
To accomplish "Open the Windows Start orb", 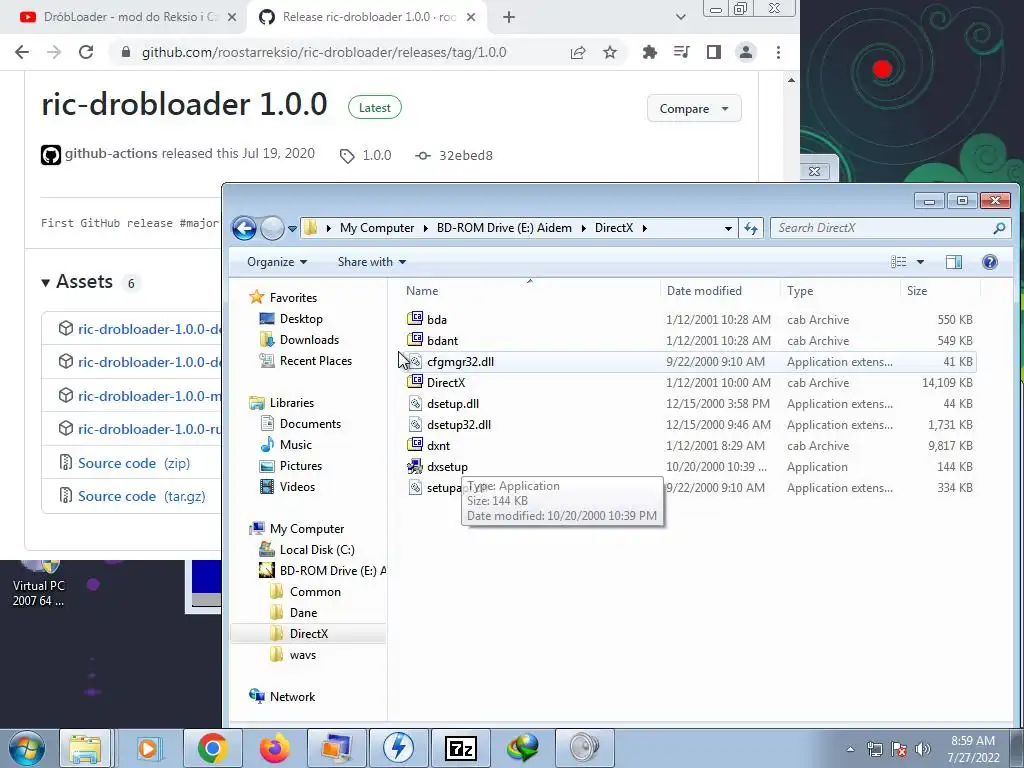I will [27, 748].
